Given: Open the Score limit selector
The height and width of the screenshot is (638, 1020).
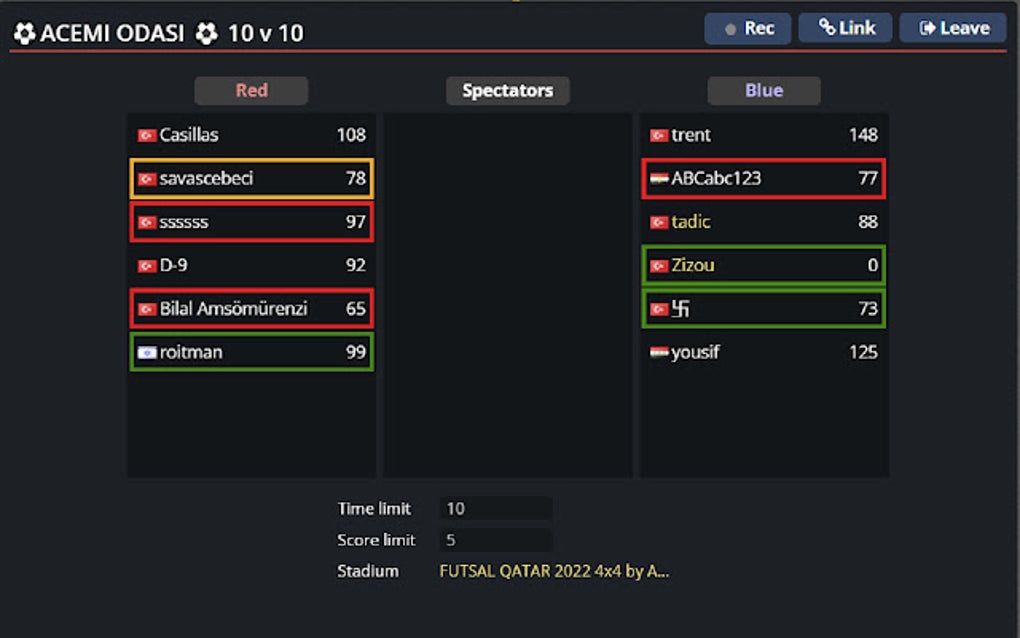Looking at the screenshot, I should coord(496,540).
